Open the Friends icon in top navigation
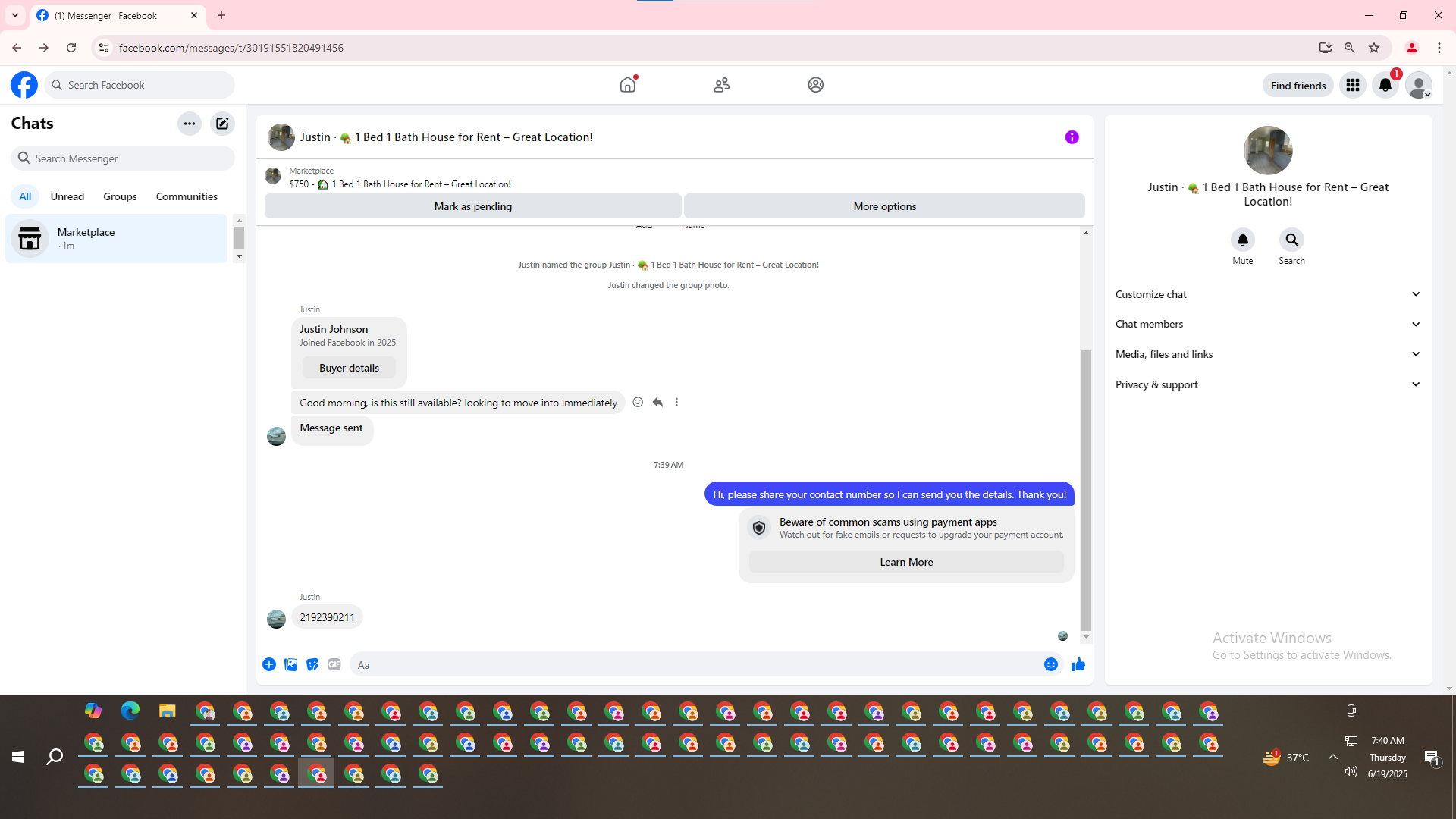1456x819 pixels. (722, 85)
